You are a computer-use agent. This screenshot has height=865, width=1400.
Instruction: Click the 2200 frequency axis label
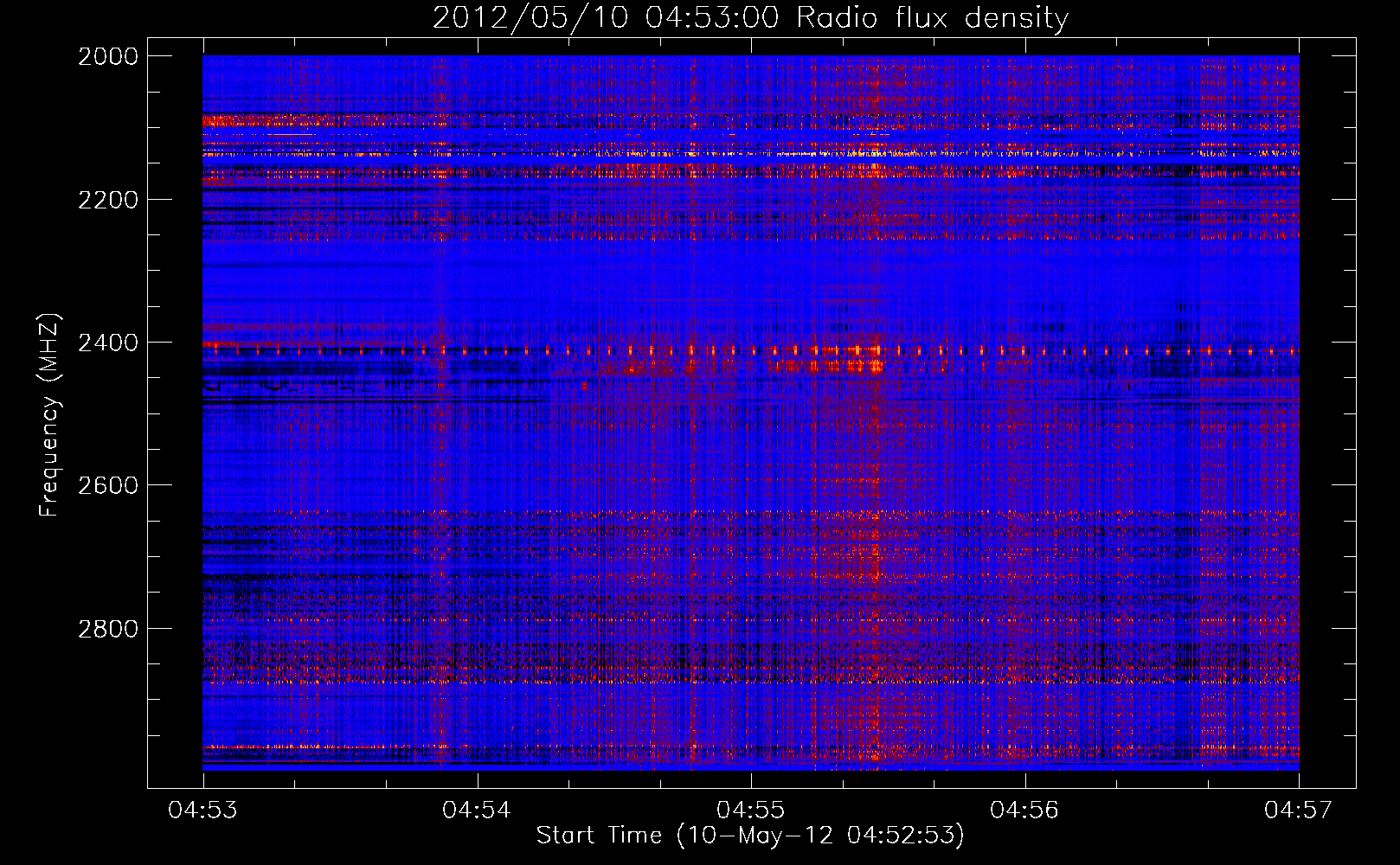[108, 200]
